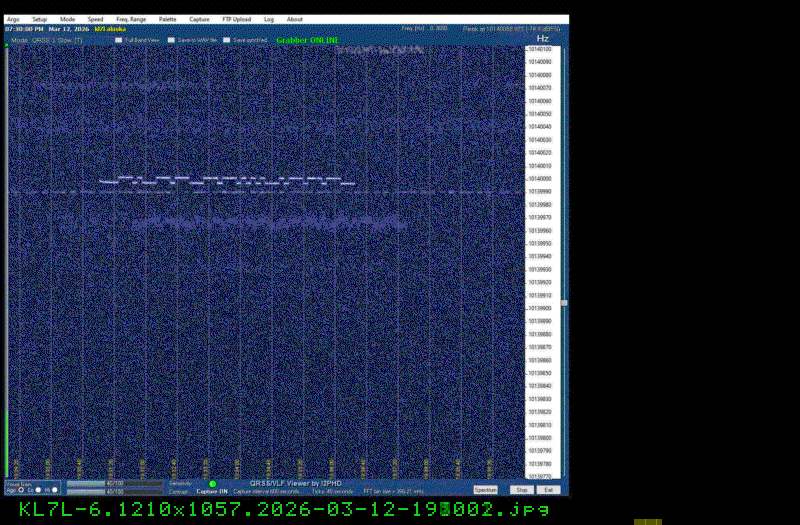Click the green Capture ON indicator

(213, 484)
